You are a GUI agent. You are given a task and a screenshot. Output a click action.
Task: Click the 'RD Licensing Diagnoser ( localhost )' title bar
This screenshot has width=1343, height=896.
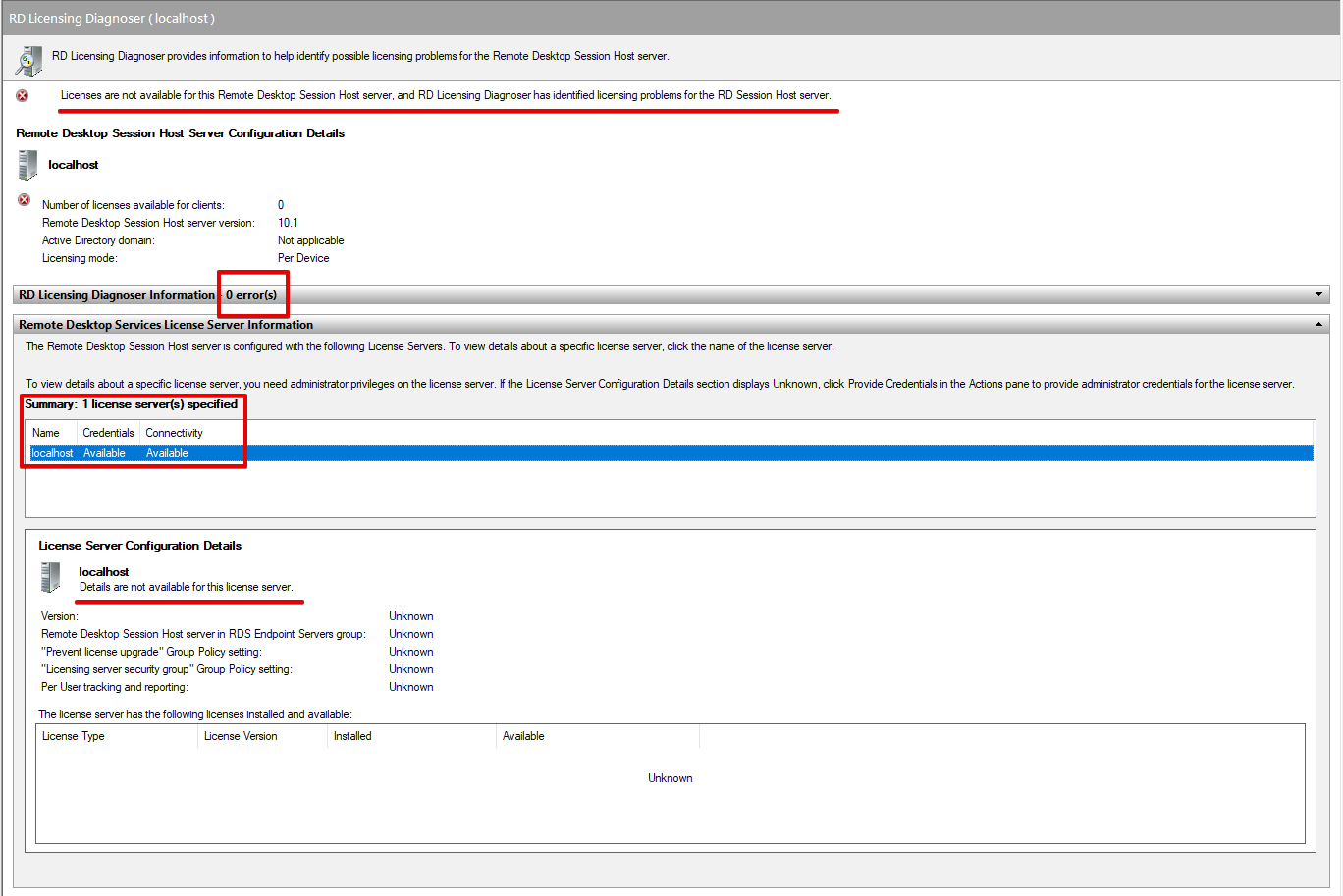pyautogui.click(x=671, y=18)
